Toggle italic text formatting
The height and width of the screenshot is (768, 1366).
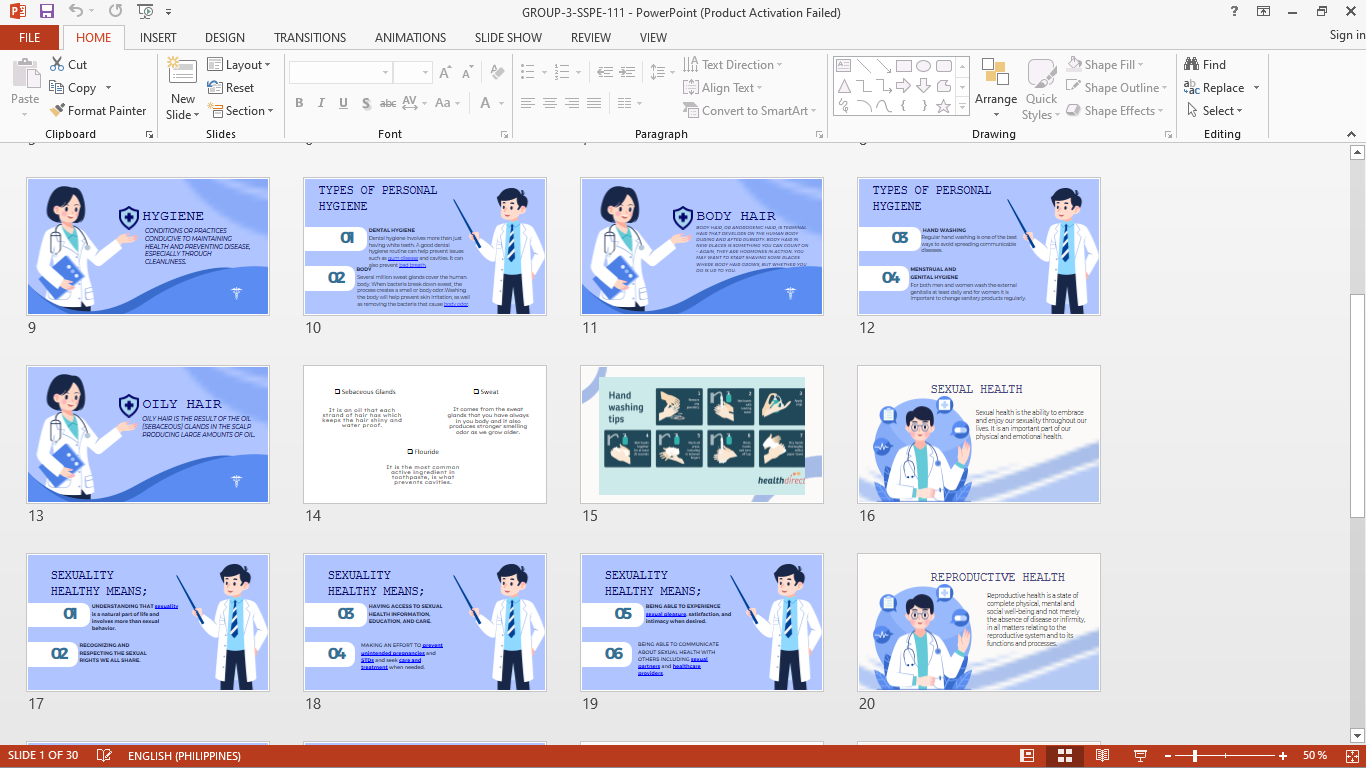click(x=321, y=103)
